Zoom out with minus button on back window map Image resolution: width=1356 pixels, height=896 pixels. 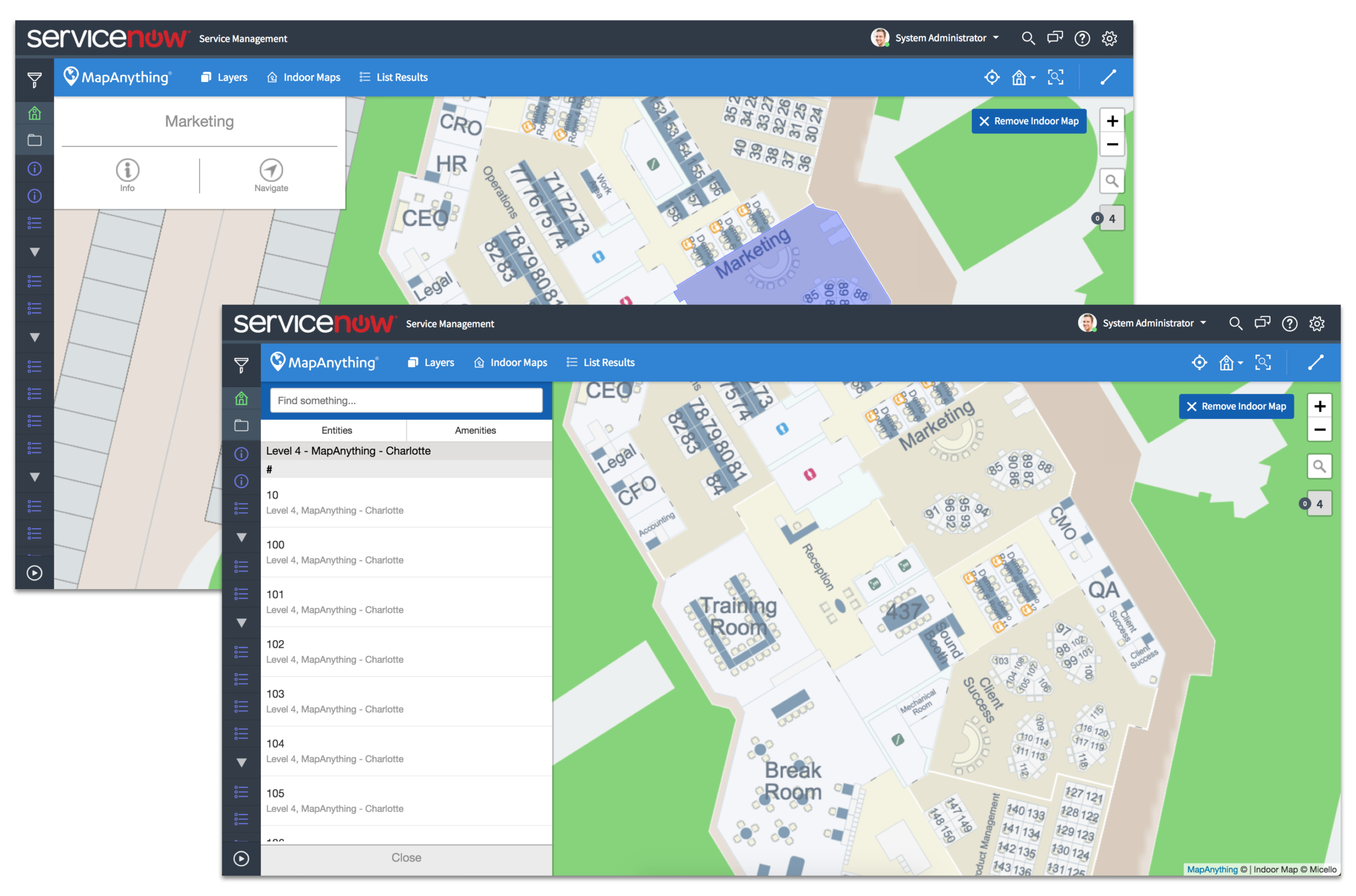pos(1112,145)
